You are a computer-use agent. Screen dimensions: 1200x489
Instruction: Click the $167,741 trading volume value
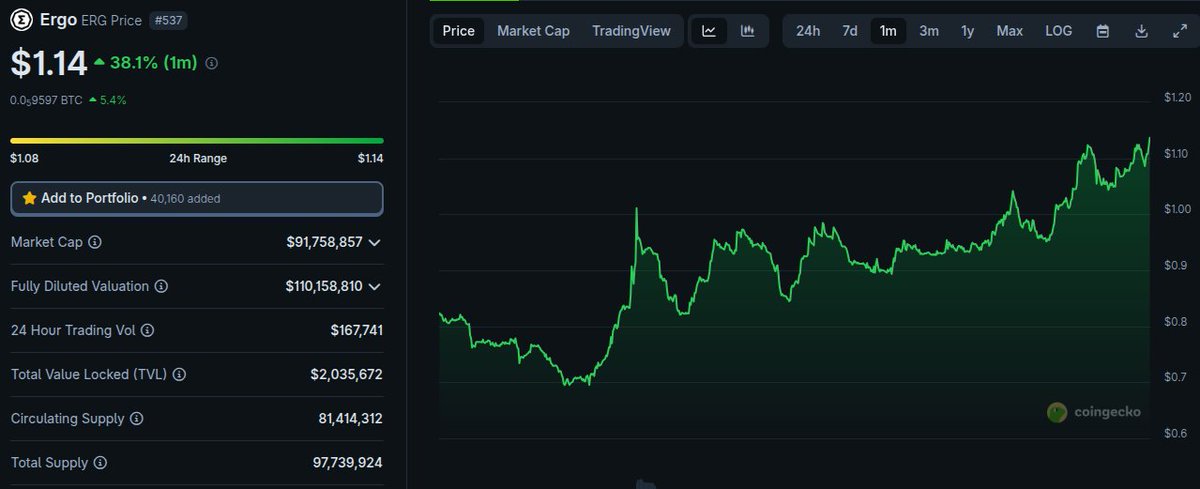pyautogui.click(x=357, y=330)
